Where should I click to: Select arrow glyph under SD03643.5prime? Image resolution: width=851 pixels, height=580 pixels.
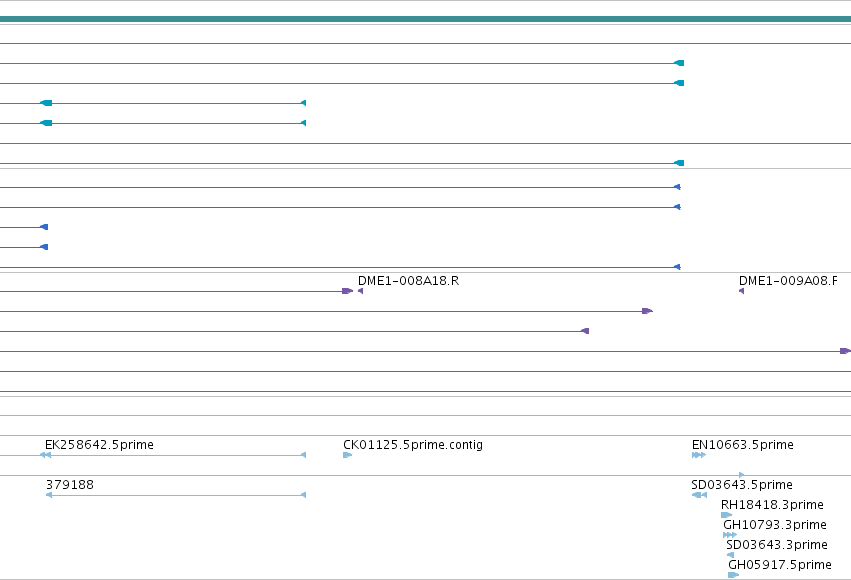tap(699, 495)
